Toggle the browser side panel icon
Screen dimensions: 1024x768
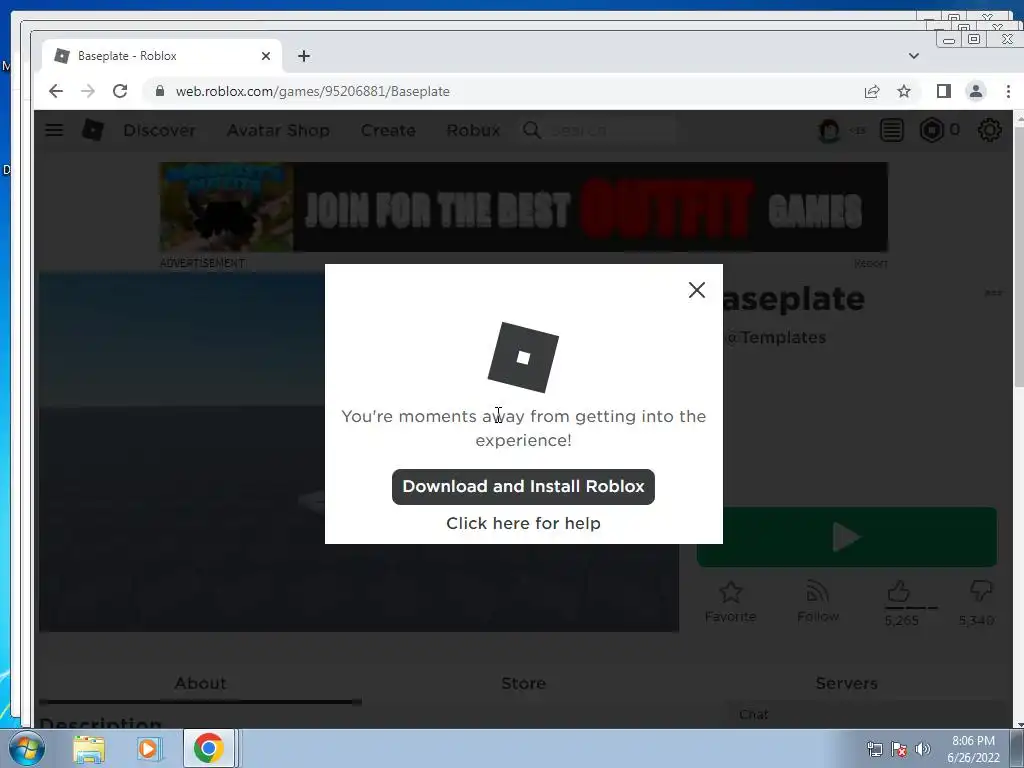click(x=944, y=91)
